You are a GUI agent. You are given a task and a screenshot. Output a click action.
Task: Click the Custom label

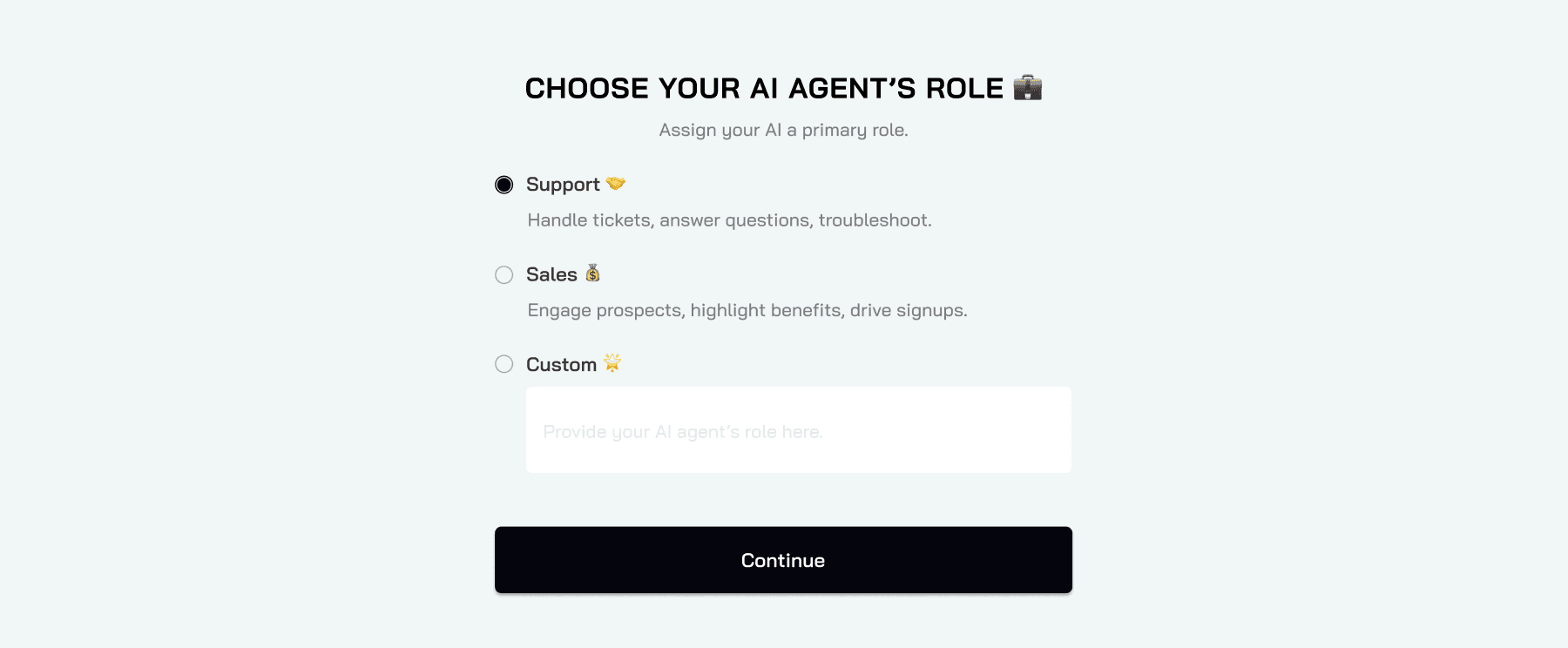(x=559, y=363)
